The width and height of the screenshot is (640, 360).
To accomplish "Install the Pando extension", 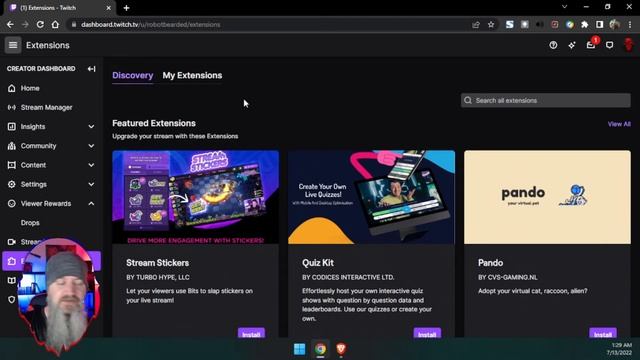I will pyautogui.click(x=603, y=333).
